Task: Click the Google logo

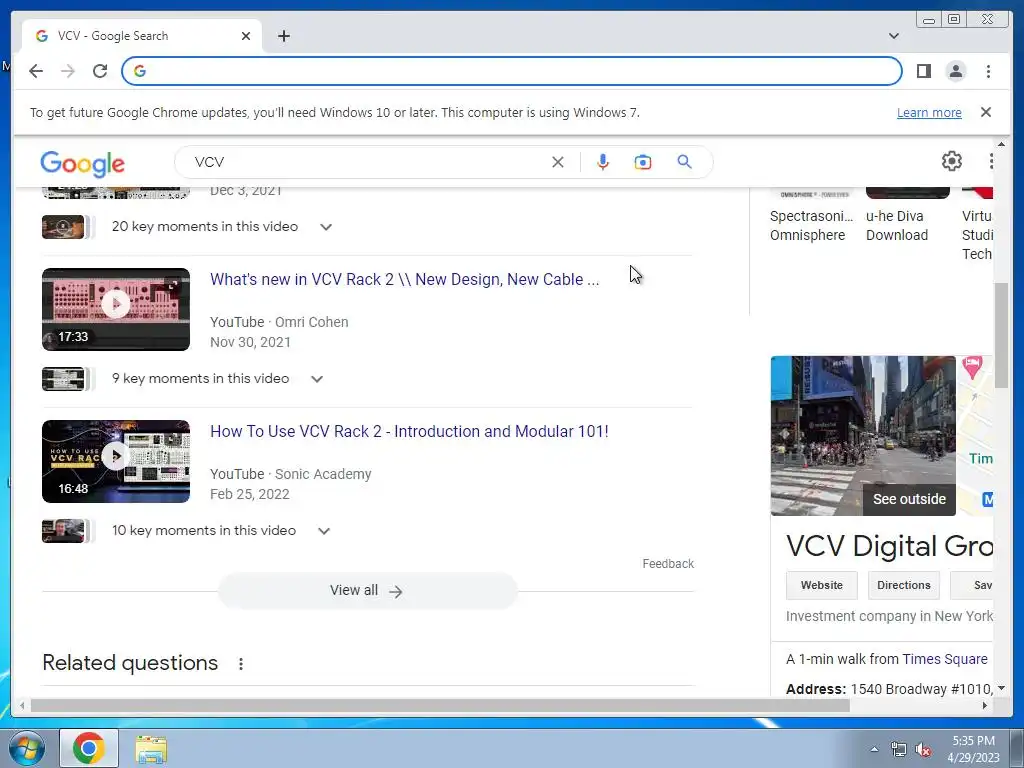Action: click(x=82, y=163)
